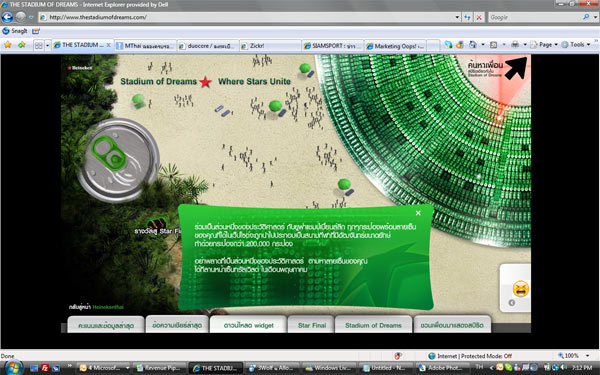Image resolution: width=600 pixels, height=375 pixels.
Task: Launch FileZilla from Quick Launch
Action: [x=45, y=368]
